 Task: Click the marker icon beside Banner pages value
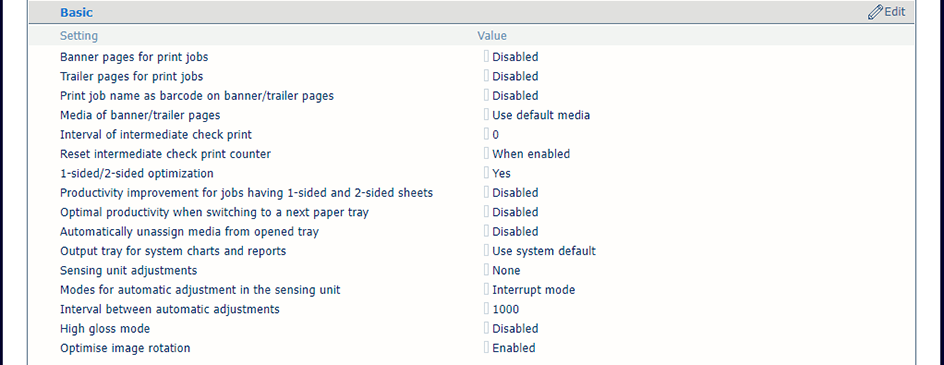point(486,57)
